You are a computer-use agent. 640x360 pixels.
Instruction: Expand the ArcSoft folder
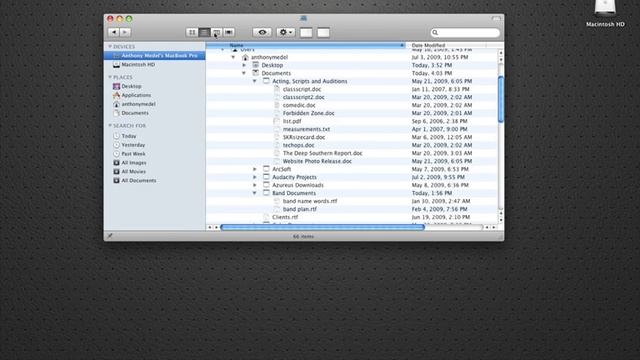(x=255, y=169)
